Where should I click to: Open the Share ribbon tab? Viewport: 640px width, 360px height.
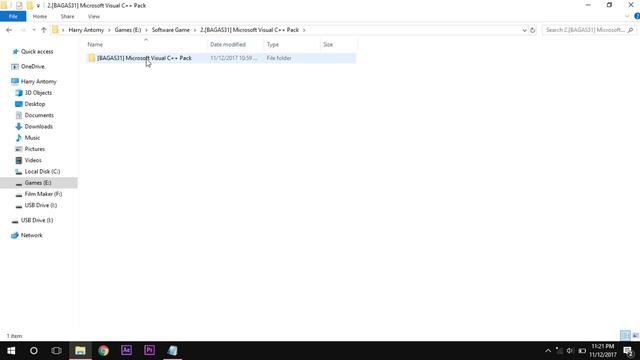(67, 16)
